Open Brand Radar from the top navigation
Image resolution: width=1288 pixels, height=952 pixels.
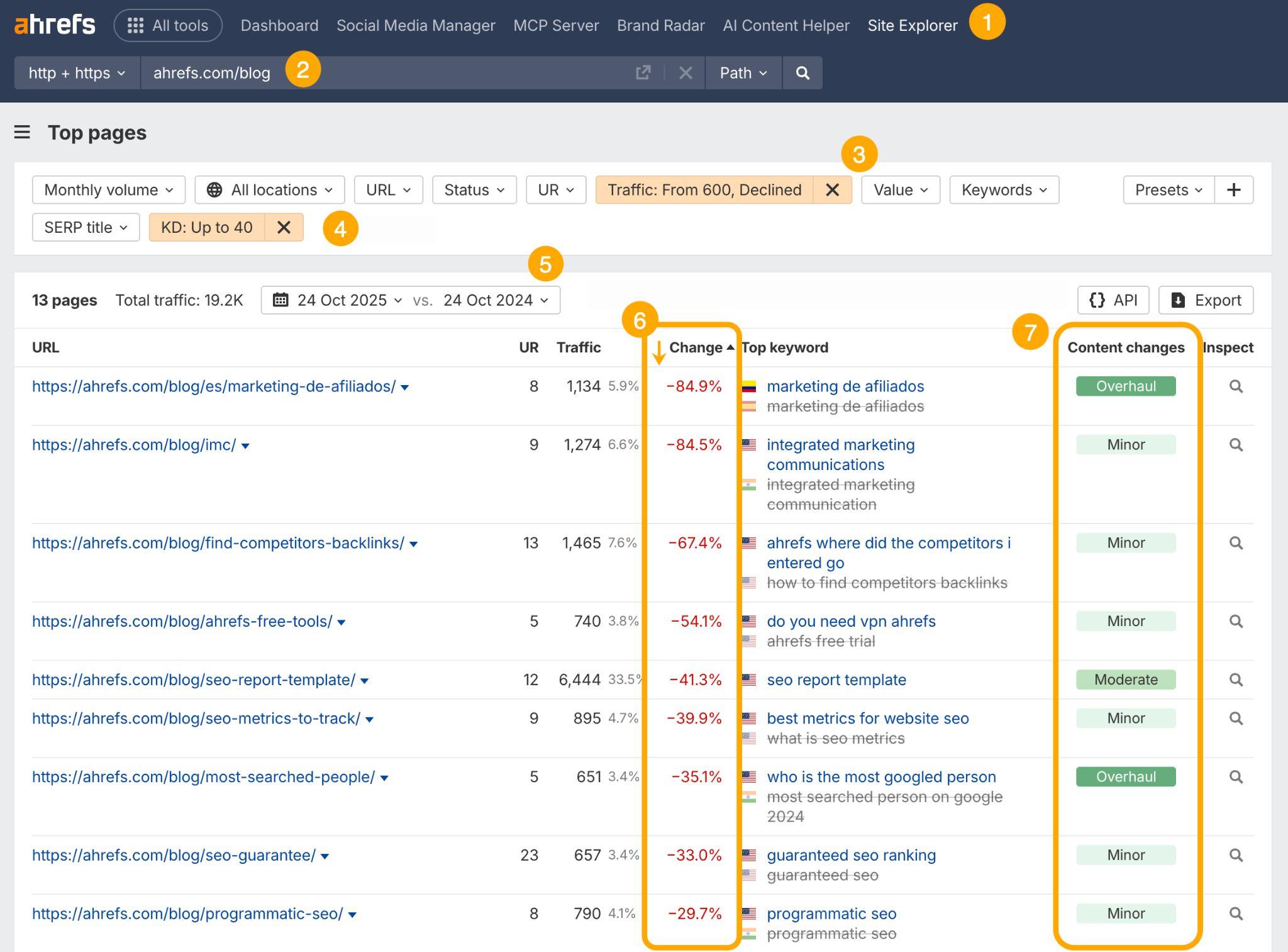point(660,25)
